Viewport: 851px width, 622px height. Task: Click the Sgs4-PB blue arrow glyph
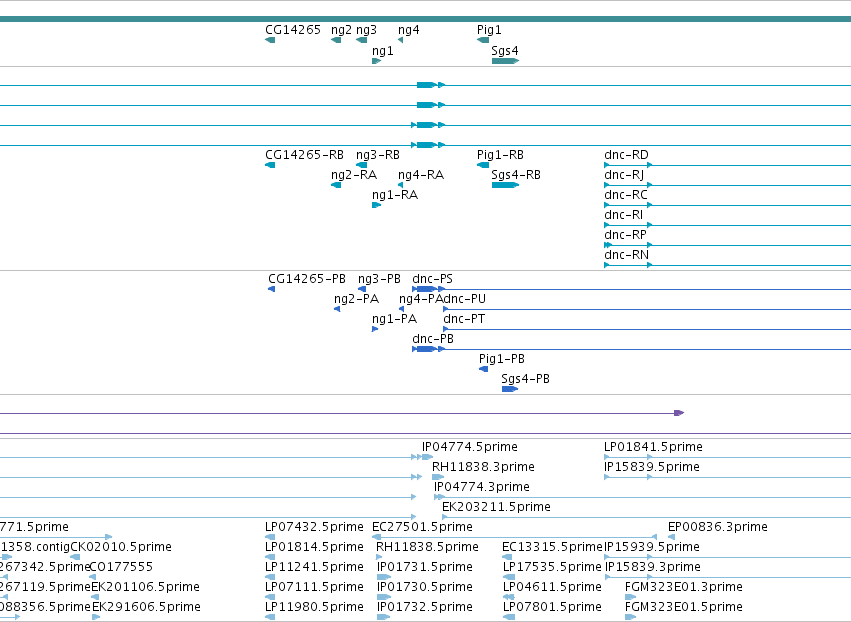[x=510, y=389]
